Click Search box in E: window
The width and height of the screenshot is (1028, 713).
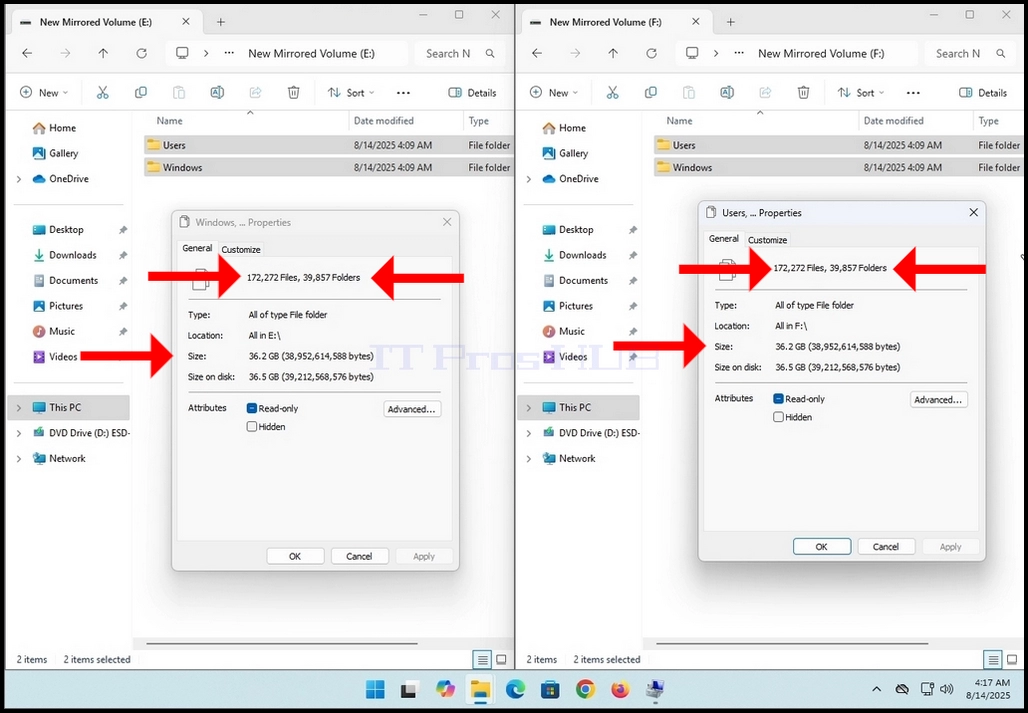460,54
